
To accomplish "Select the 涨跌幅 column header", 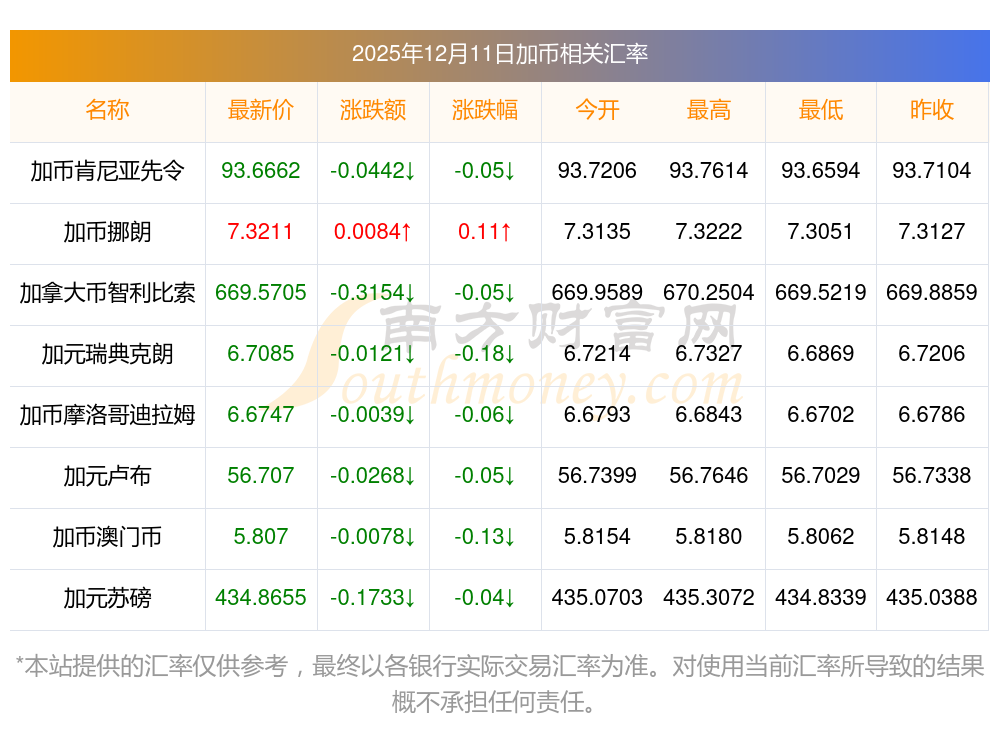I will click(x=485, y=110).
